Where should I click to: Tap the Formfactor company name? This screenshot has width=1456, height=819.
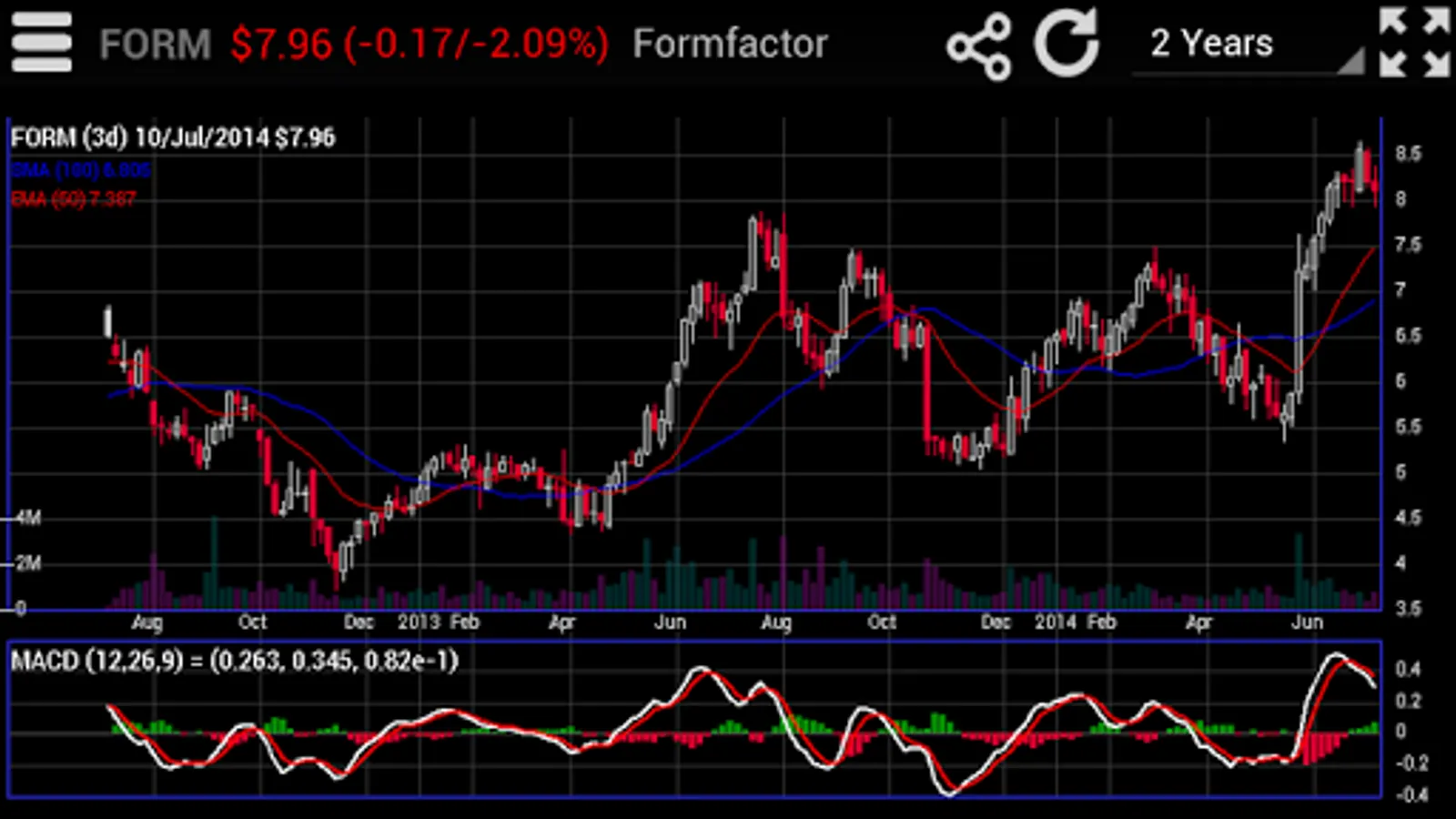[x=730, y=44]
